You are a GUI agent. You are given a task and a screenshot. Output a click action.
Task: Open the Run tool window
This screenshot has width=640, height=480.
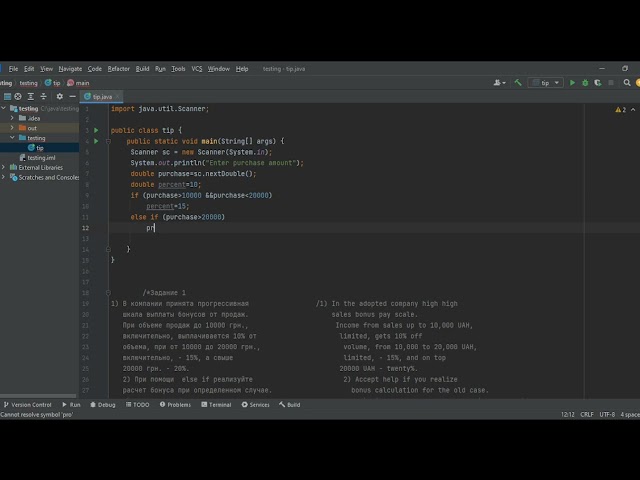71,405
